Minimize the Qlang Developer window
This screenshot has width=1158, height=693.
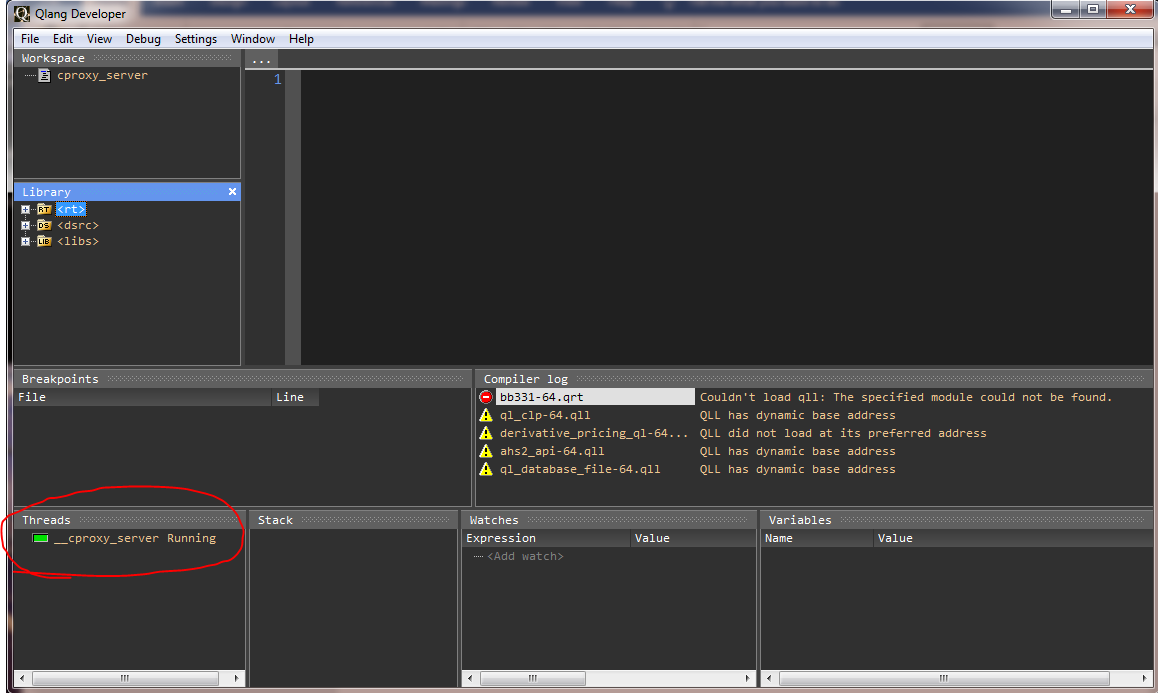(x=1066, y=10)
